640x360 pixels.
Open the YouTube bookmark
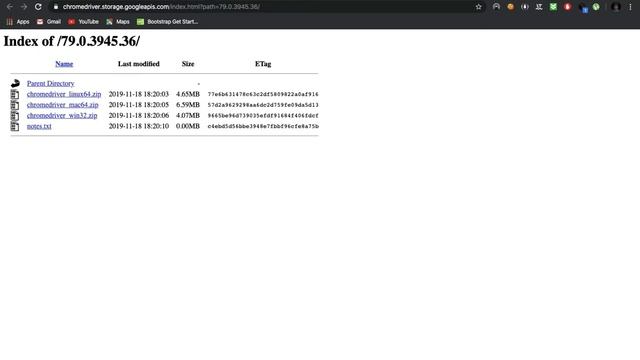click(x=83, y=22)
